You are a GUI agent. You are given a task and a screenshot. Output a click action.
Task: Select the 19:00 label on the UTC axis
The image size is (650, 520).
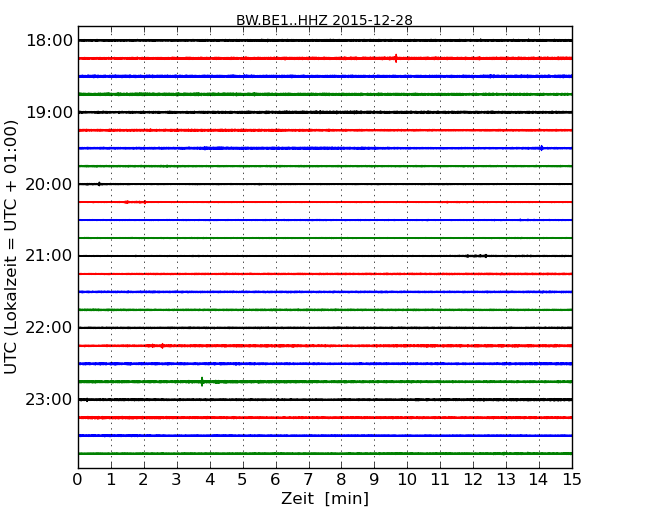49,112
